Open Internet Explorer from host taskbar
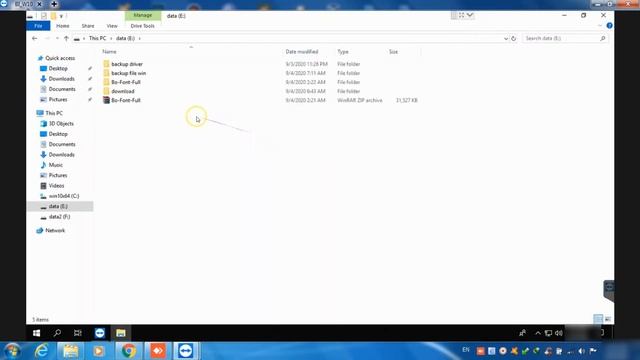640x360 pixels. 42,351
